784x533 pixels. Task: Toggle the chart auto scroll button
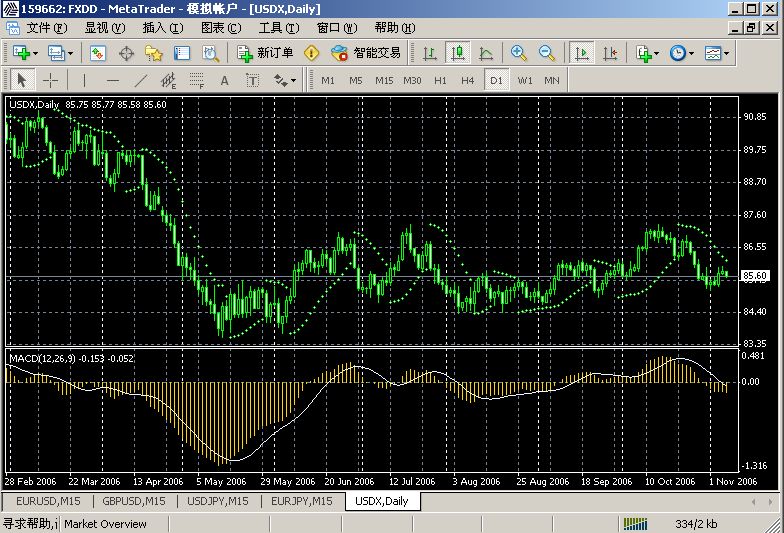(x=582, y=53)
